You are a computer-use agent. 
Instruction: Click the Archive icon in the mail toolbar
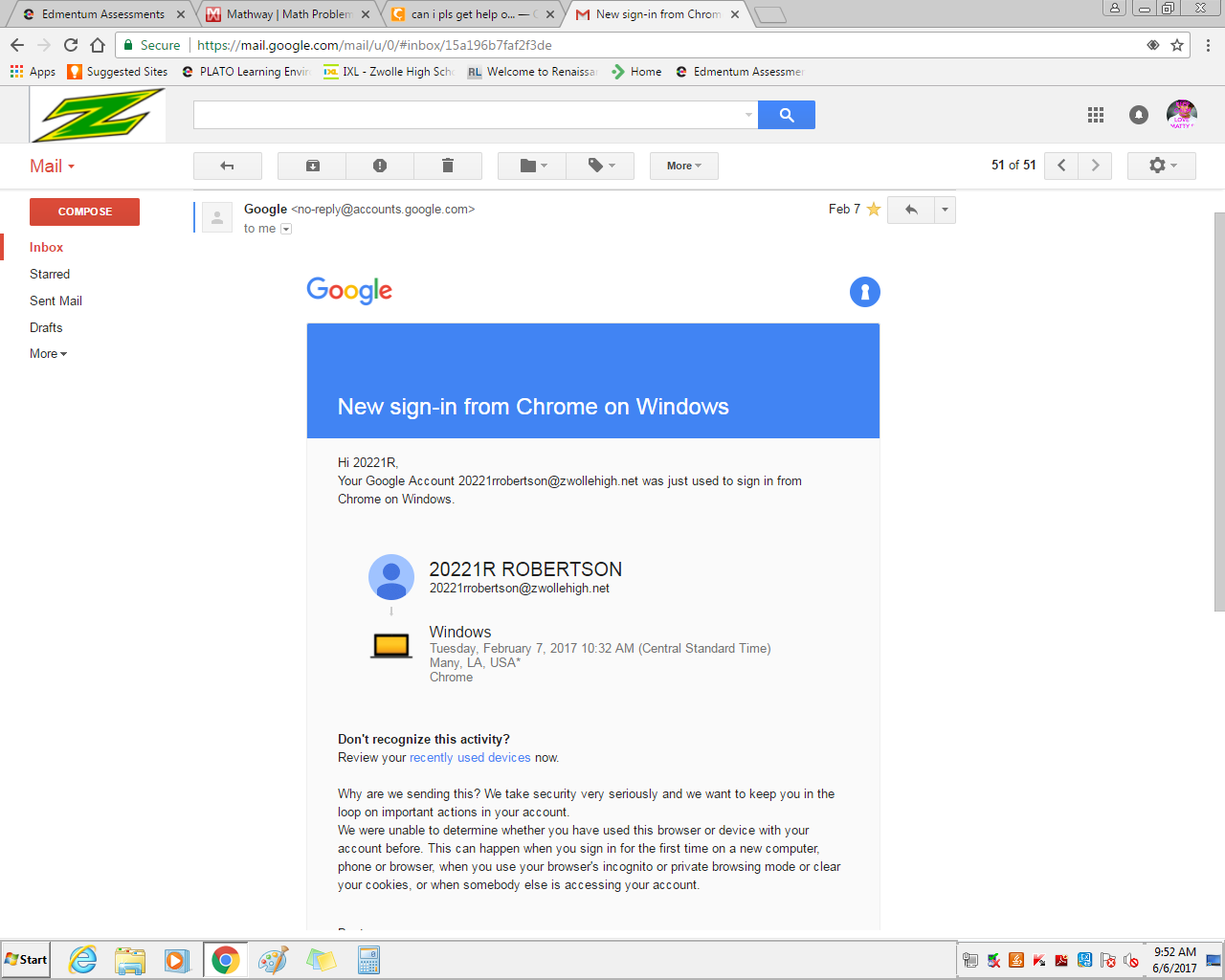(x=312, y=166)
